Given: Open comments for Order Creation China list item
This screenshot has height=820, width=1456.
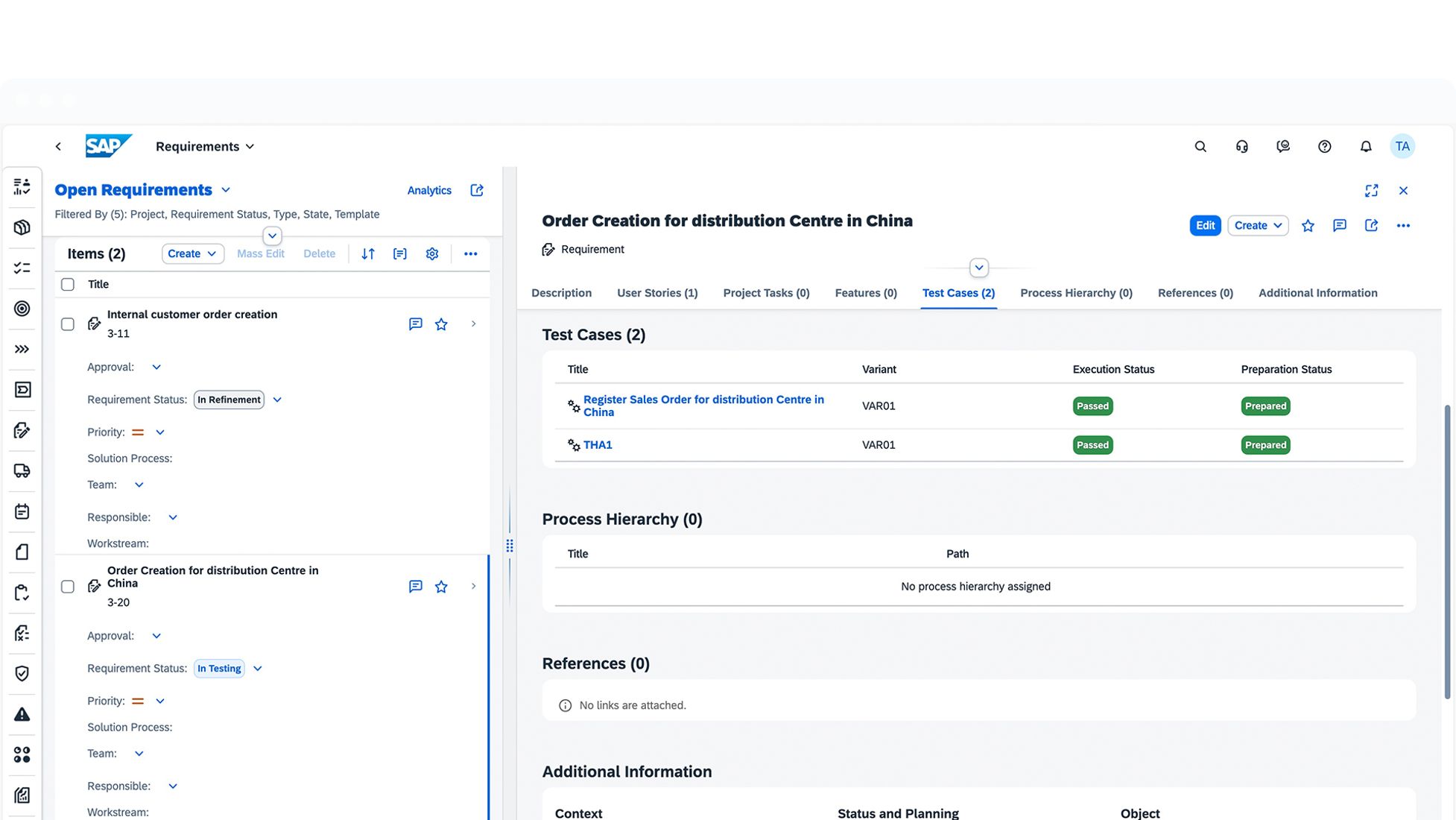Looking at the screenshot, I should (x=416, y=587).
